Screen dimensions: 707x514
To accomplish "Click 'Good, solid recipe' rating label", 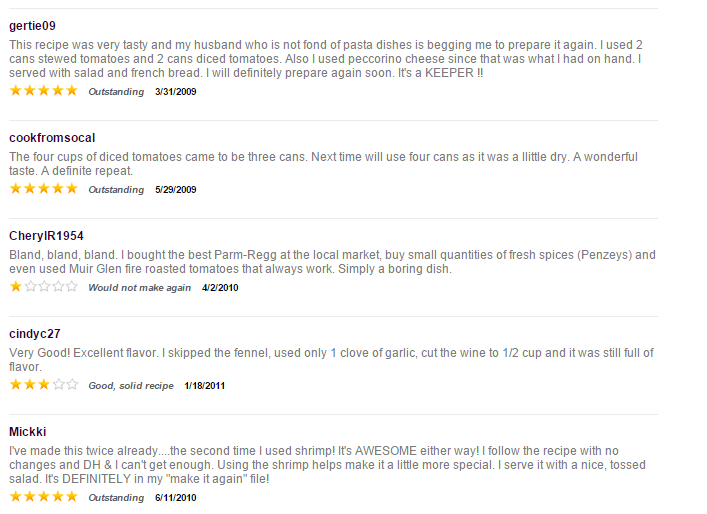I will (131, 386).
